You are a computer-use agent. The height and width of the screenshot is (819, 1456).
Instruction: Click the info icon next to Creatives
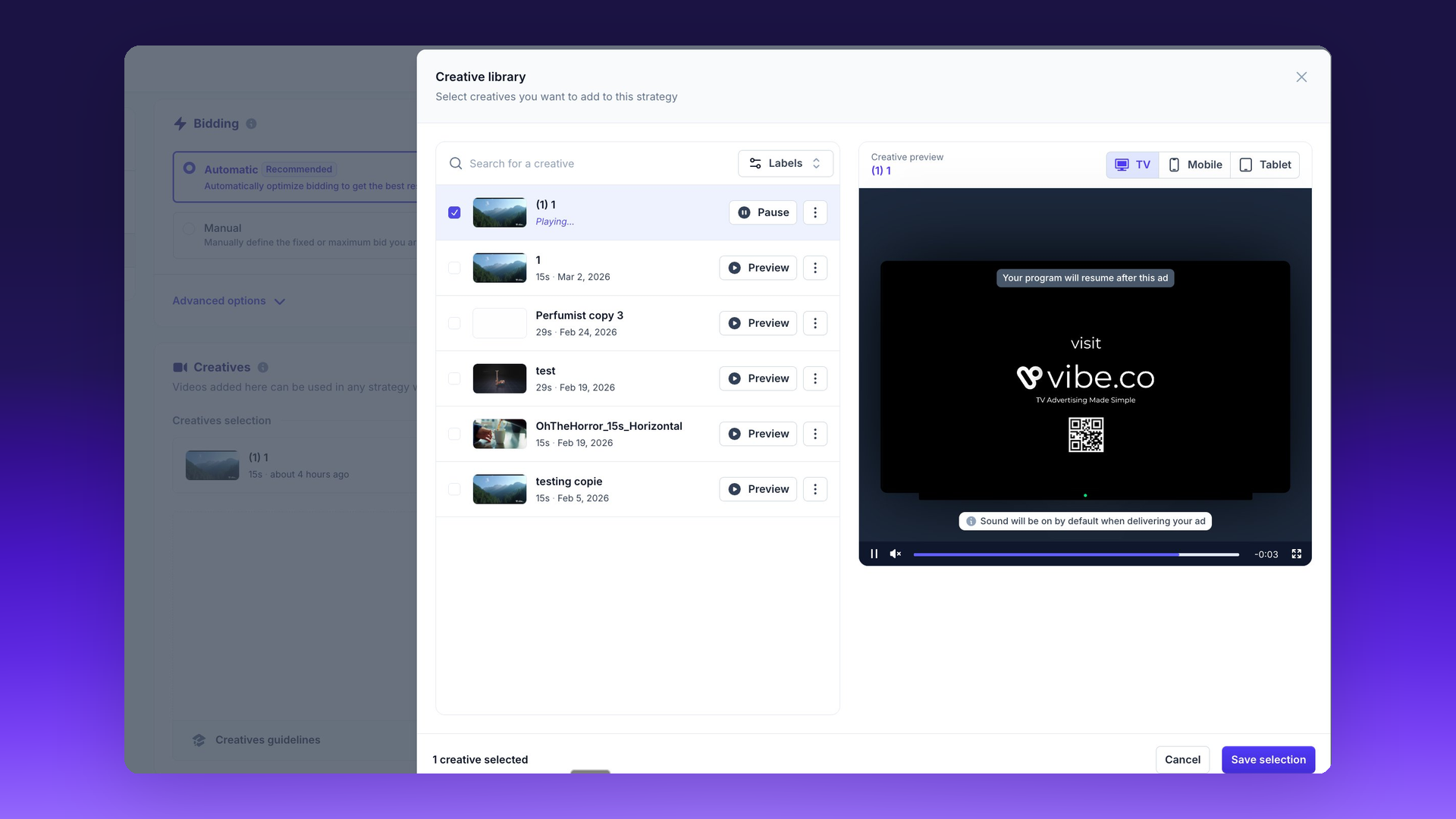pyautogui.click(x=263, y=367)
